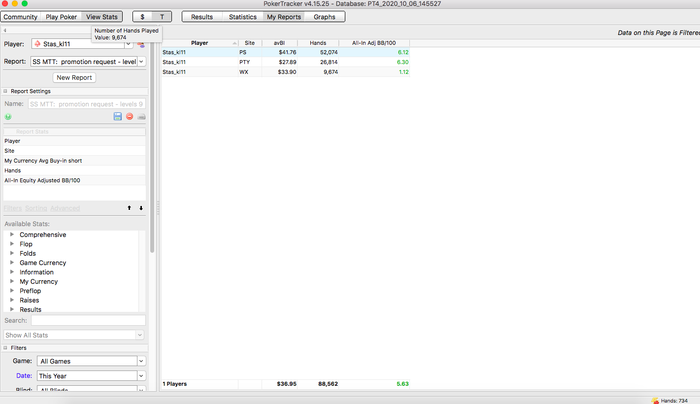Move selected stat down with the down arrow
The height and width of the screenshot is (404, 700).
click(x=141, y=208)
